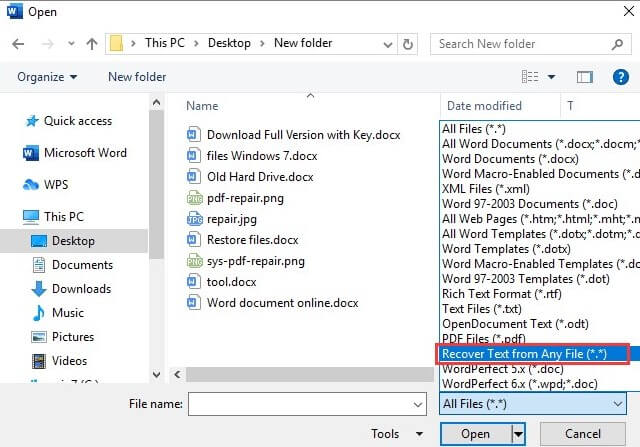
Task: Select the WPS cloud icon in sidebar
Action: (x=31, y=185)
